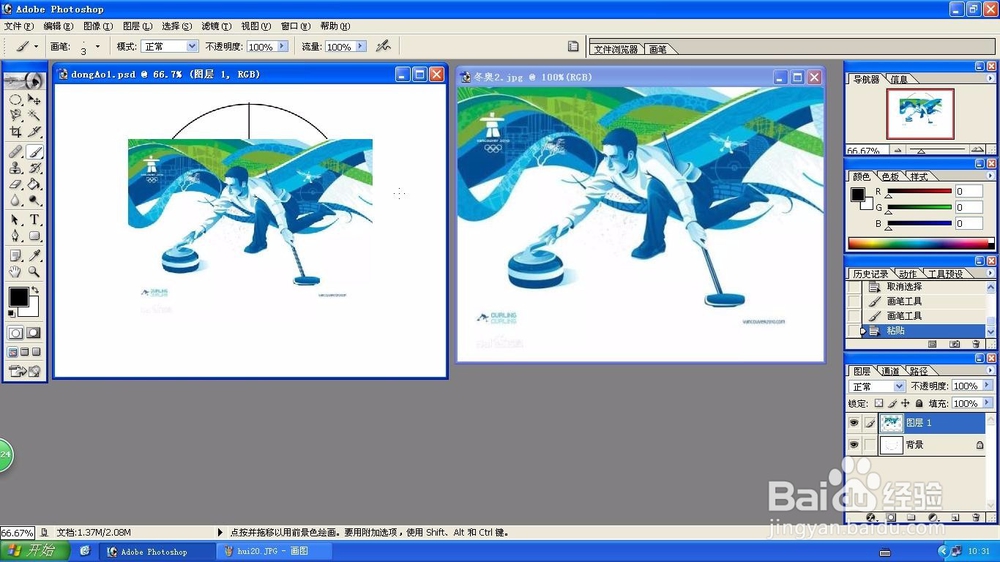Screen dimensions: 1000x562
Task: Select the Magic Wand tool
Action: (x=34, y=115)
